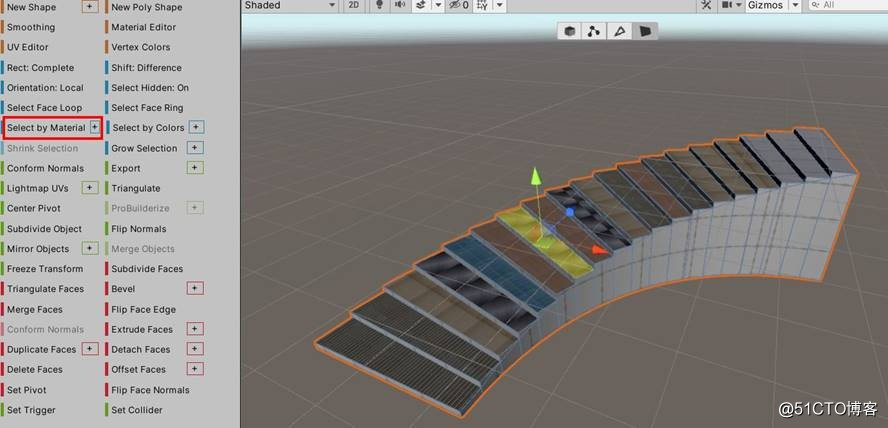The height and width of the screenshot is (428, 888).
Task: Toggle Rect: Complete selection setting
Action: (x=40, y=68)
